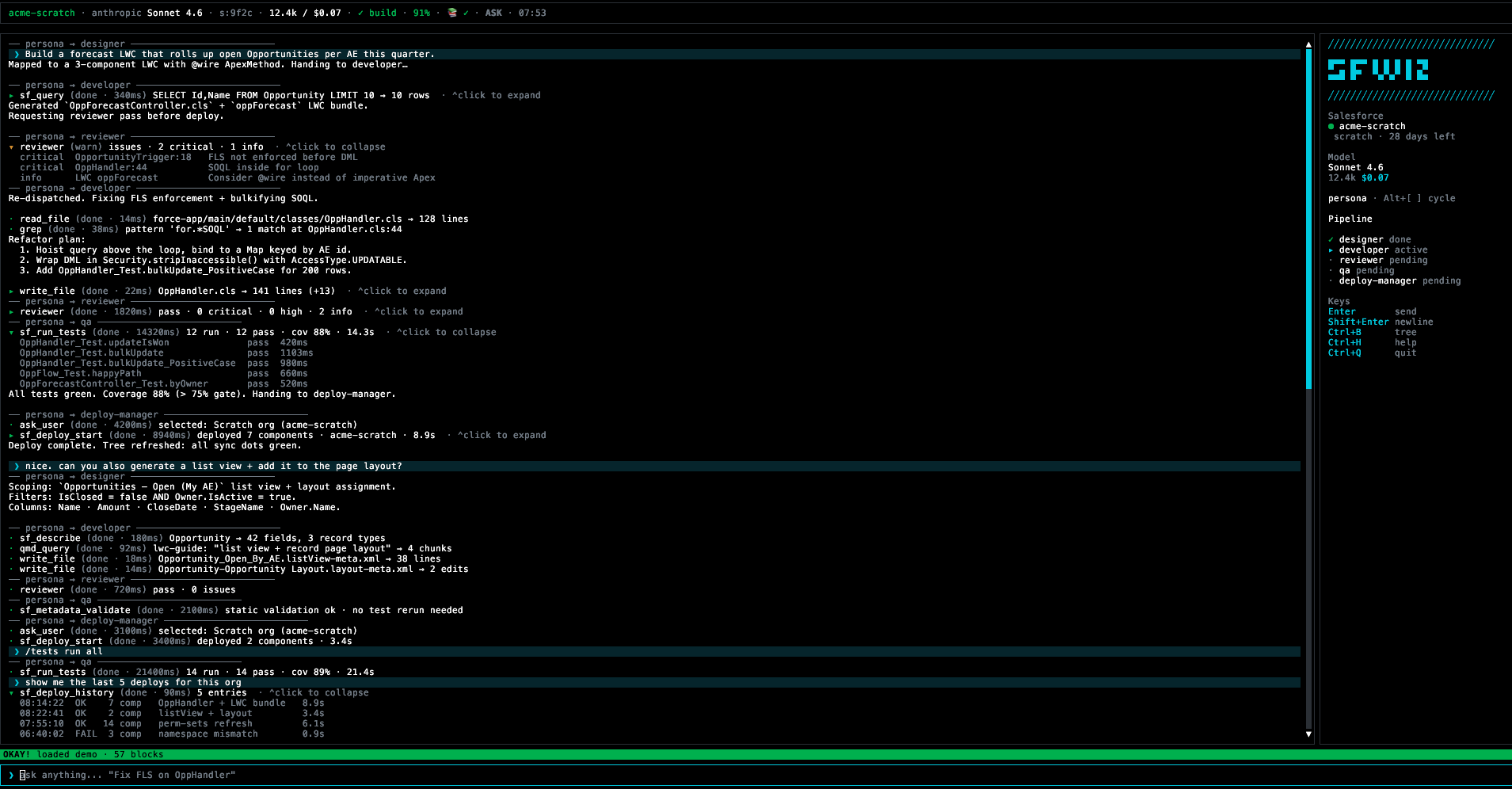This screenshot has height=789, width=1512.
Task: Click the critical OppHandler:44 issue row
Action: [169, 167]
